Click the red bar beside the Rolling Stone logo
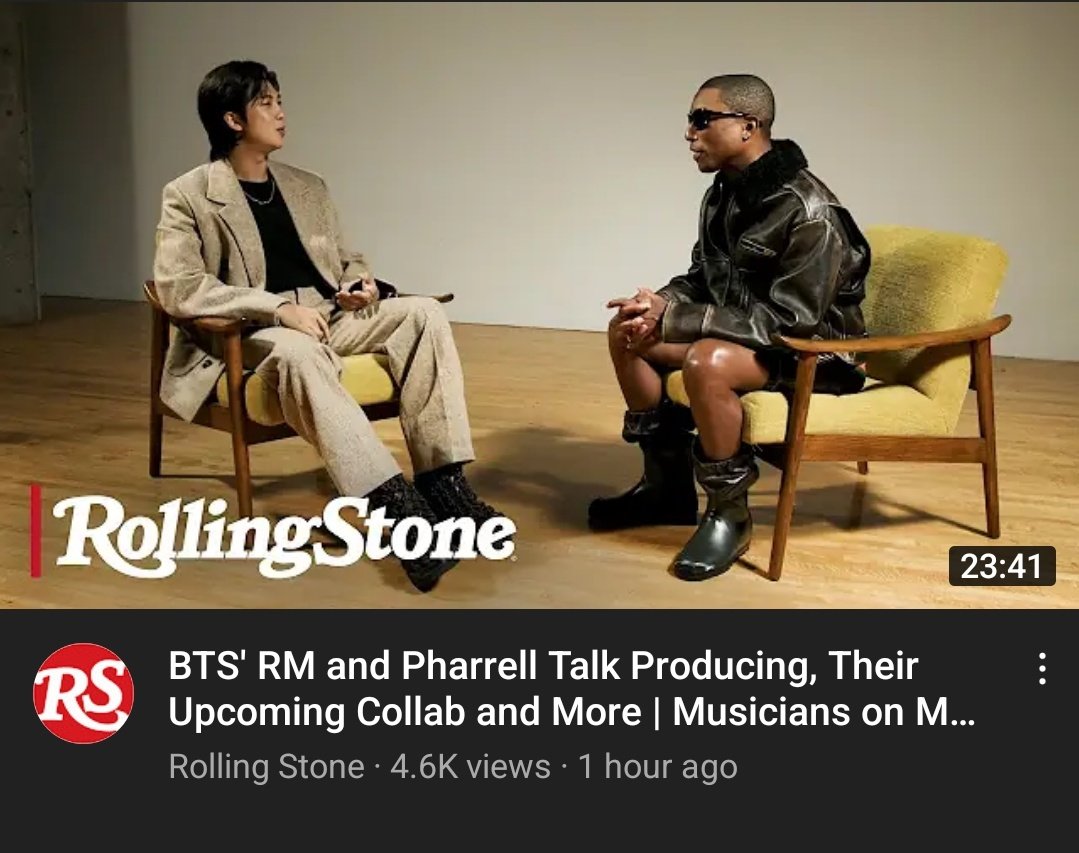 pyautogui.click(x=36, y=531)
